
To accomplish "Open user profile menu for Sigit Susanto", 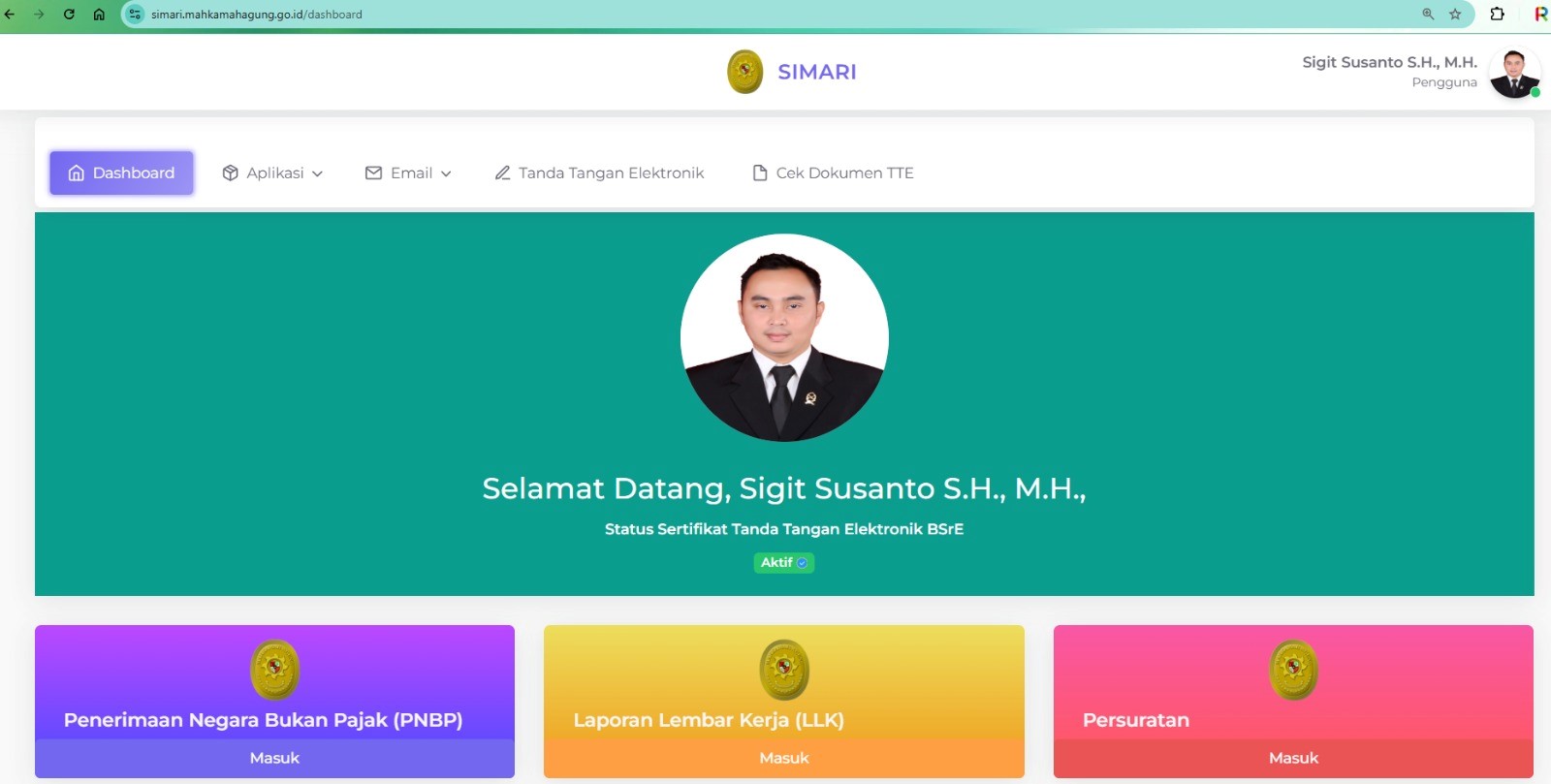I will click(x=1514, y=72).
